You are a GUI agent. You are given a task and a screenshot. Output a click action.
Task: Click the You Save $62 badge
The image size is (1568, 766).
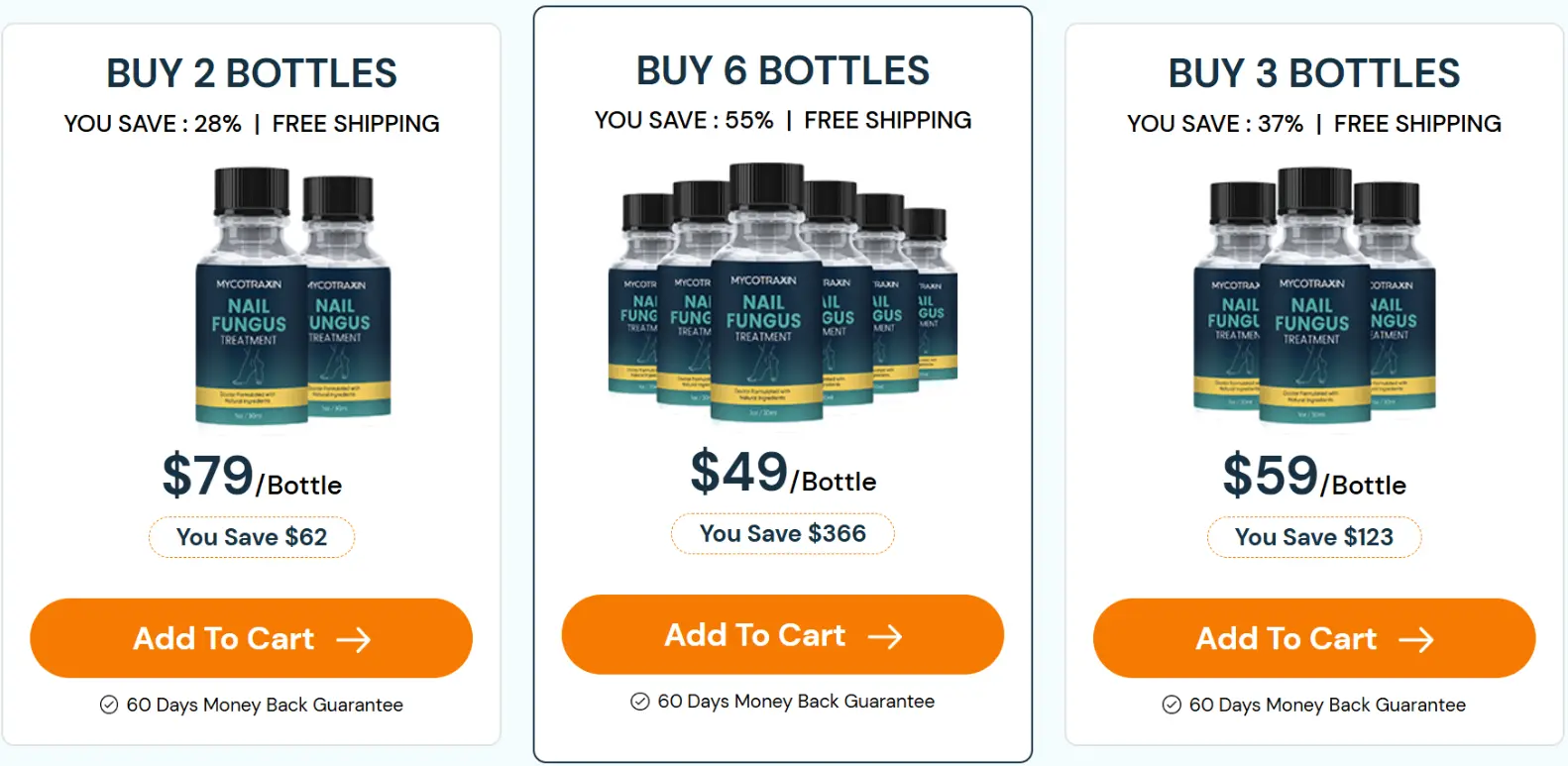click(252, 537)
